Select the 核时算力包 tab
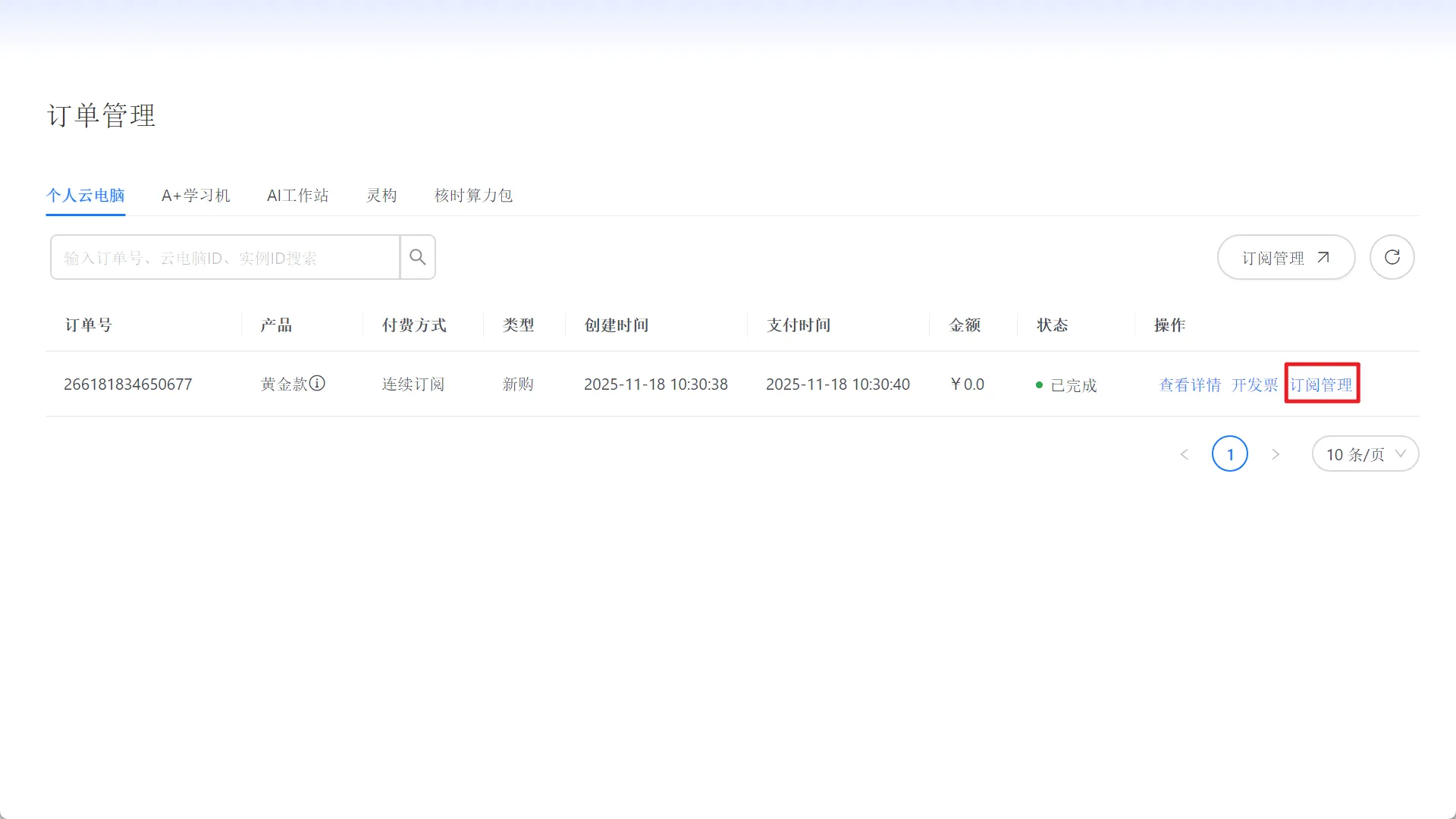1456x819 pixels. click(x=473, y=196)
